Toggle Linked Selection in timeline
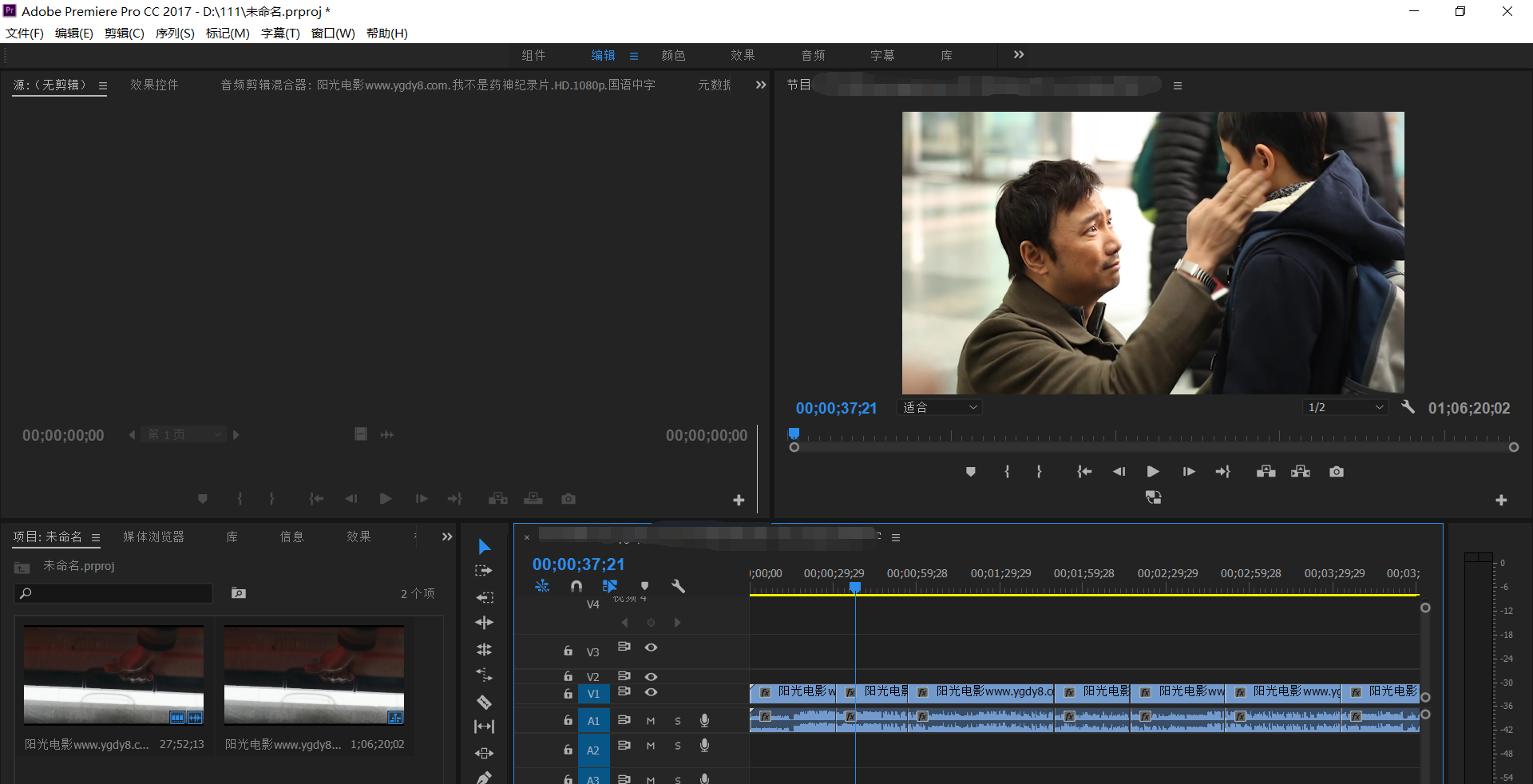 coord(610,586)
